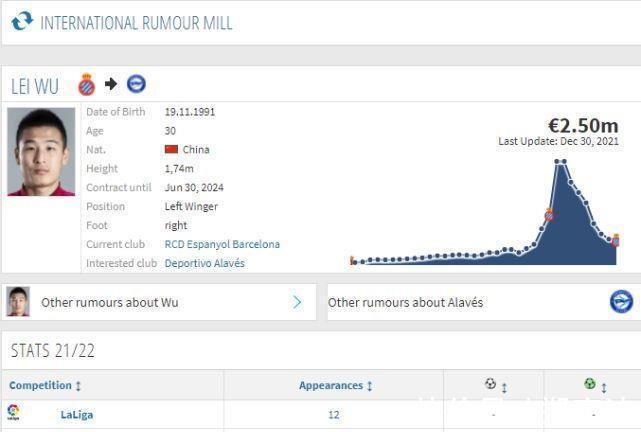Sort the table by Competition column
The image size is (641, 432).
tap(45, 385)
